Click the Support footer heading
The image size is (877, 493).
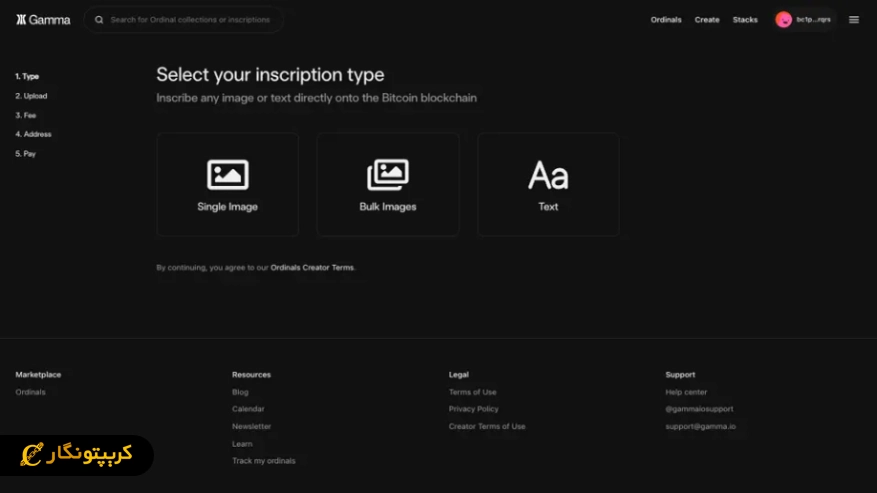pyautogui.click(x=680, y=375)
